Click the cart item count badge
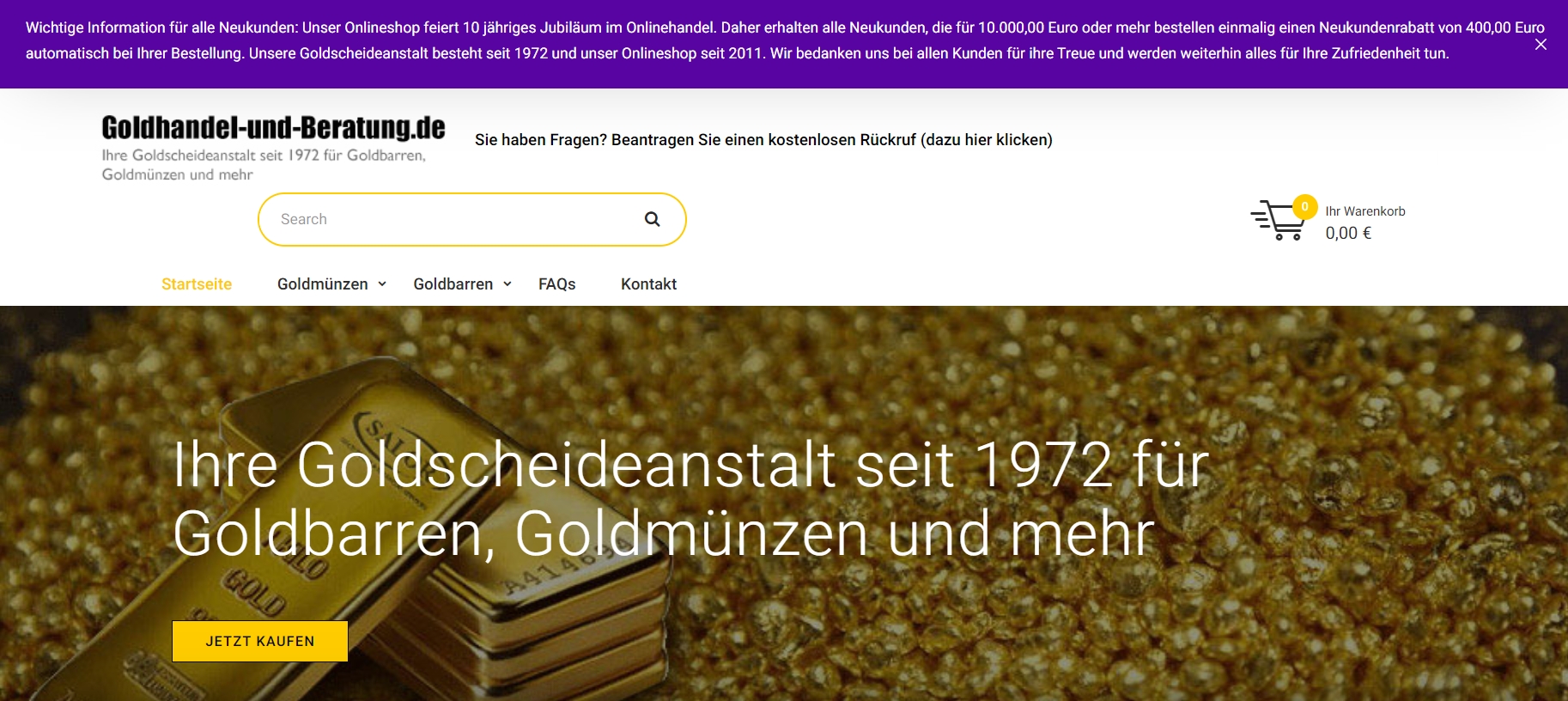This screenshot has width=1568, height=701. 1304,206
